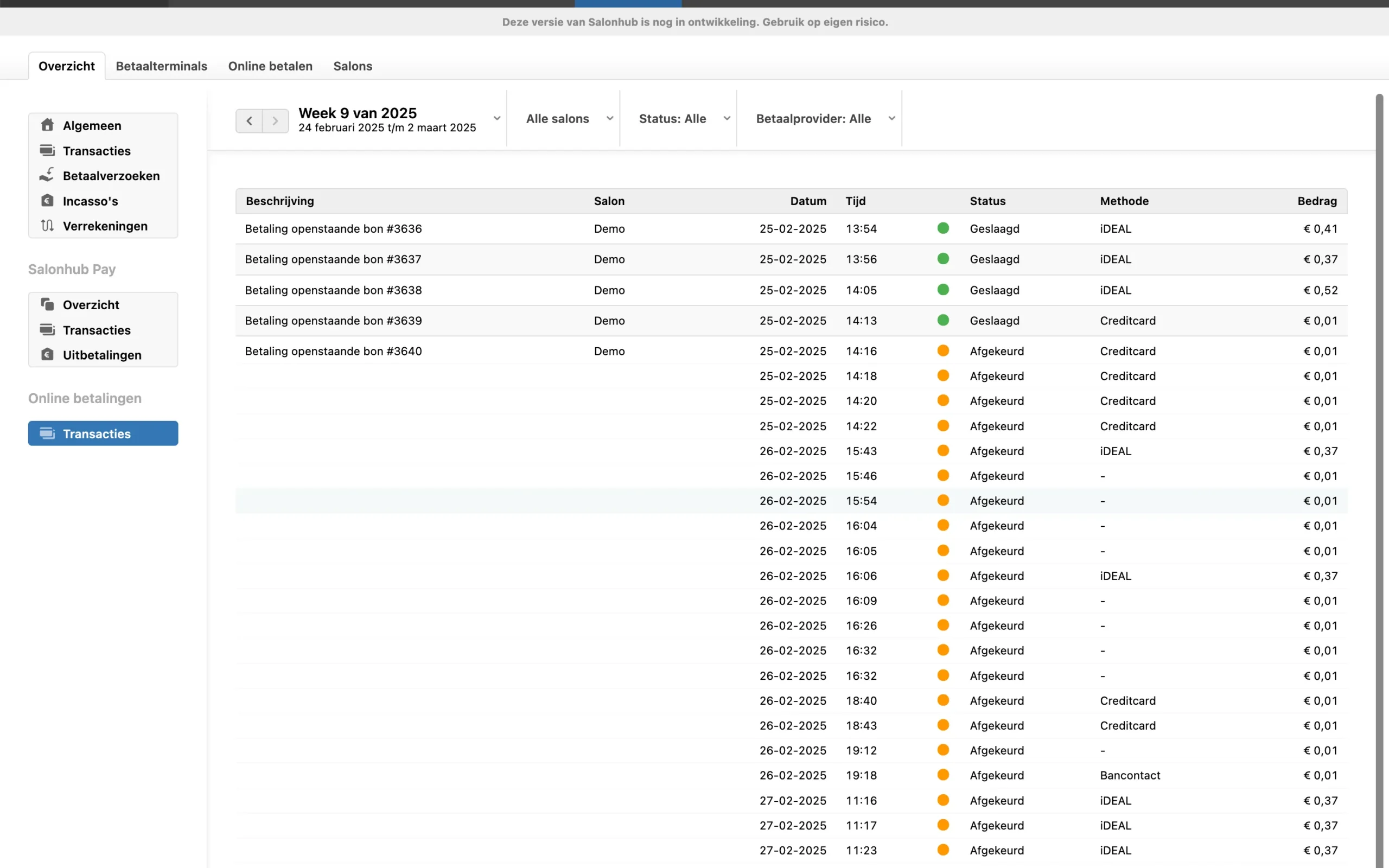Click the vertical scrollbar on the right
The width and height of the screenshot is (1389, 868).
tap(1379, 459)
